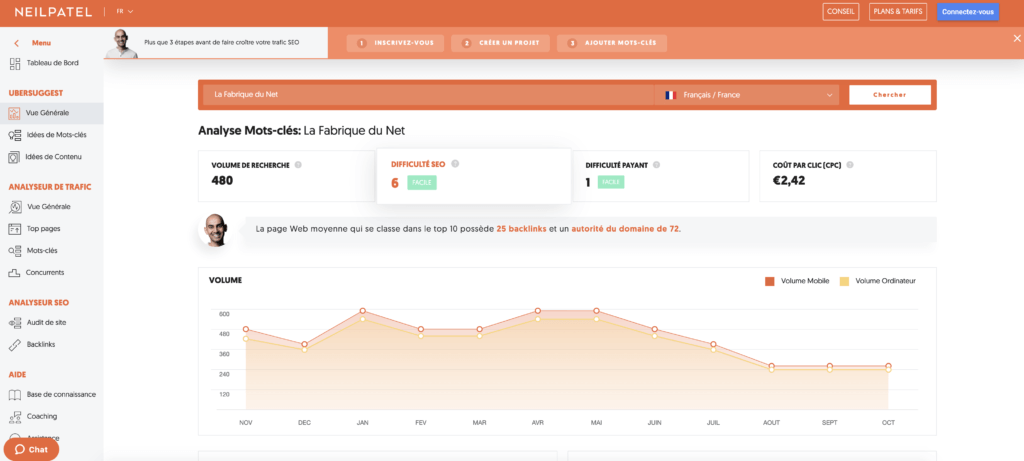This screenshot has width=1024, height=461.
Task: Collapse the Menu sidebar arrow
Action: tap(16, 43)
